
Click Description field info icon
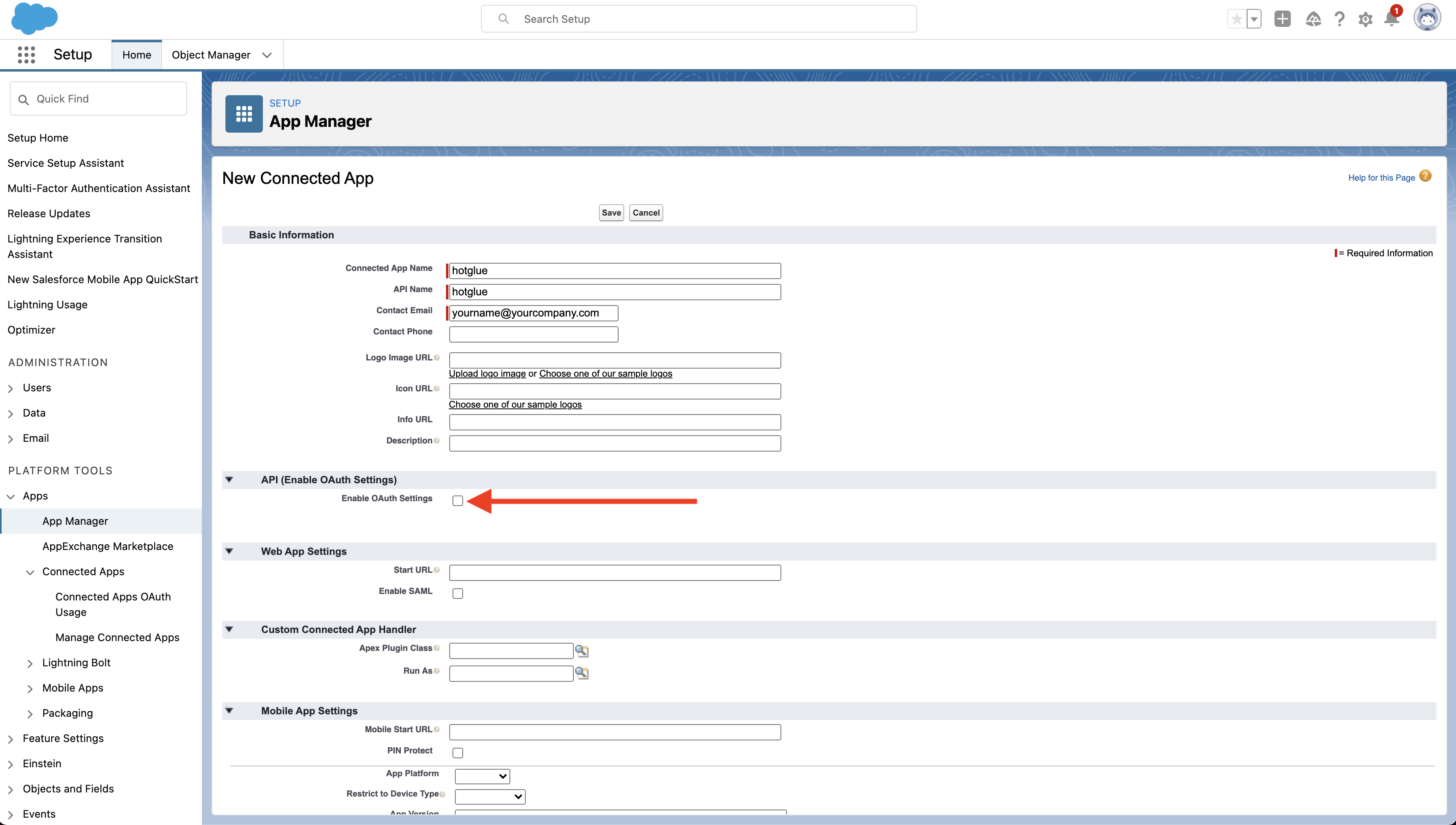[436, 441]
